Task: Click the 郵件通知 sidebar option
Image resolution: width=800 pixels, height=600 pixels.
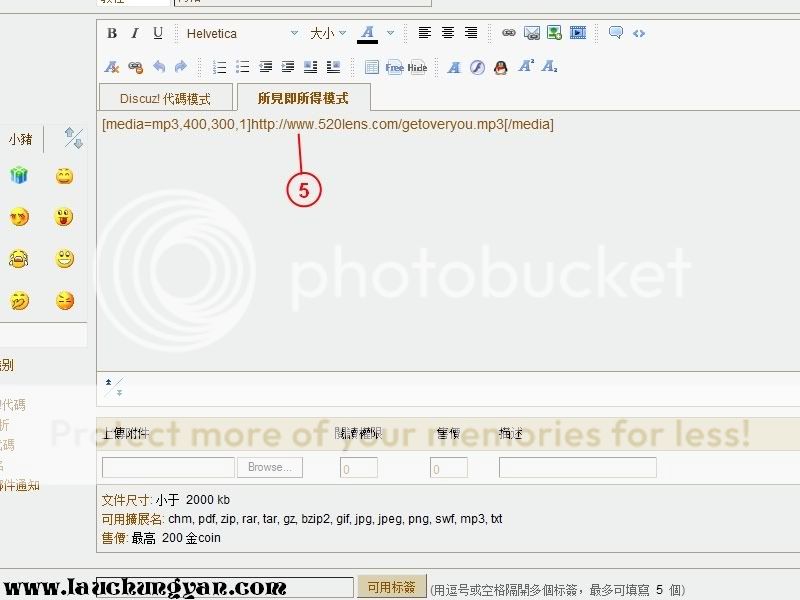Action: coord(20,485)
